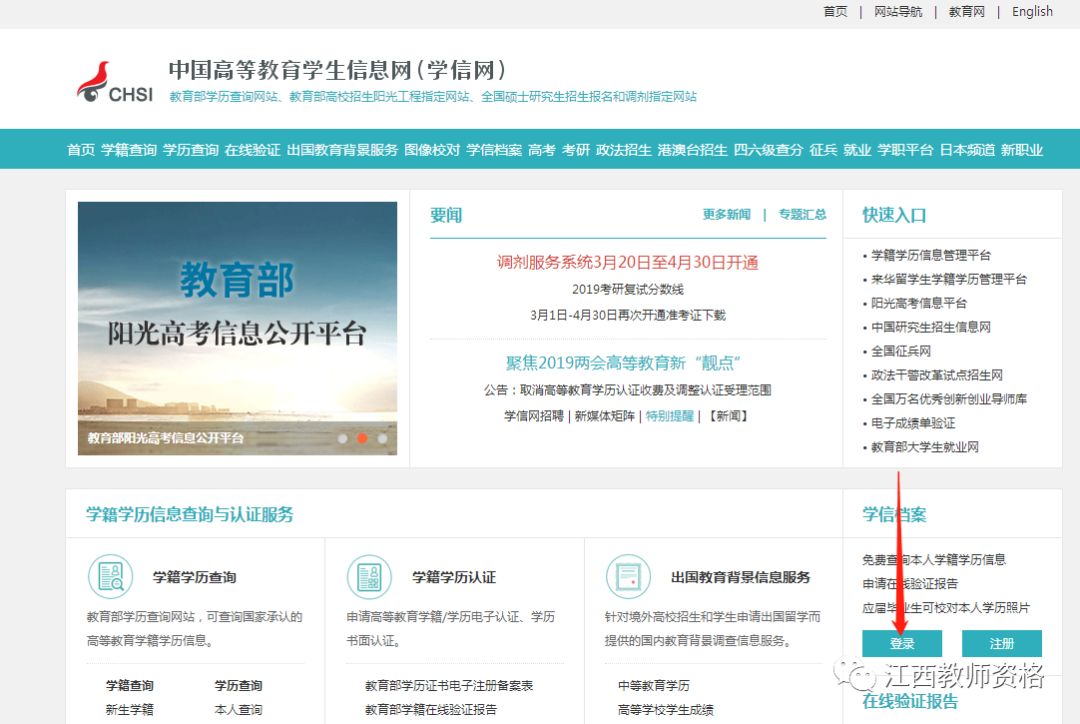Select the first carousel dot on banner

tap(342, 438)
